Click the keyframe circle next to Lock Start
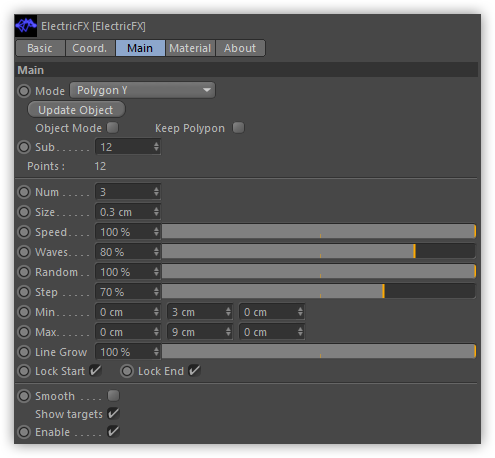 (x=24, y=371)
